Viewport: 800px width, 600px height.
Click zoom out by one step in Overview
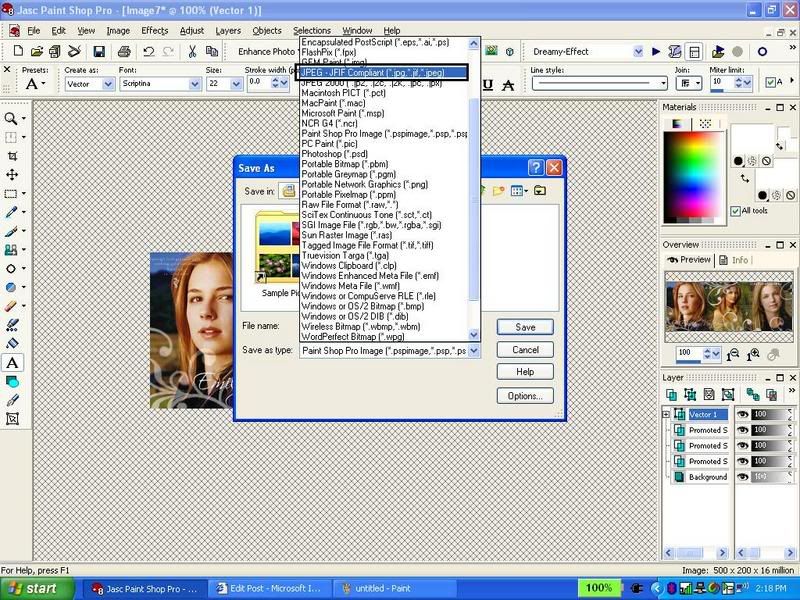click(x=733, y=355)
